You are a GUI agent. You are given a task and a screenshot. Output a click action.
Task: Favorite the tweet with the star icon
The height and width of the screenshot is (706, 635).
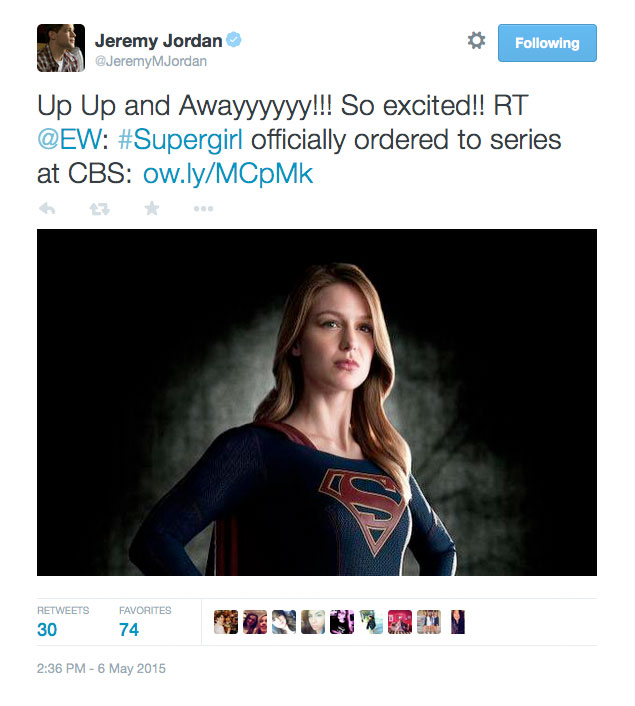click(x=152, y=208)
